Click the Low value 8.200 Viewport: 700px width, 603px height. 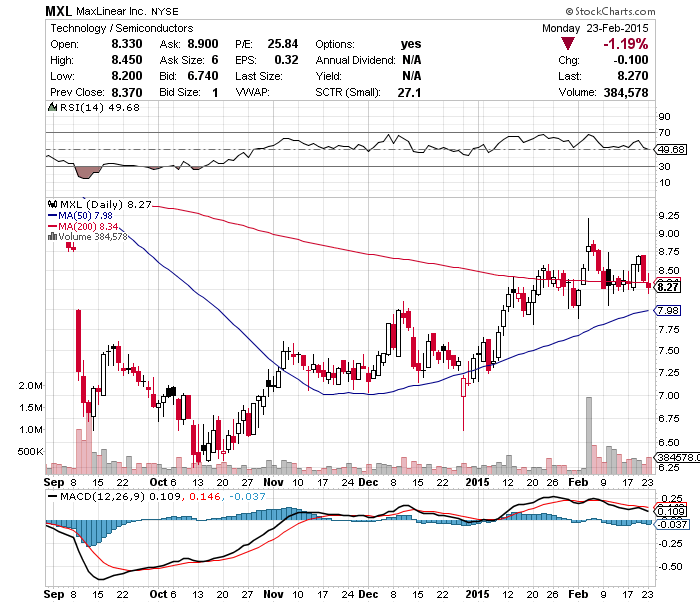tap(127, 76)
